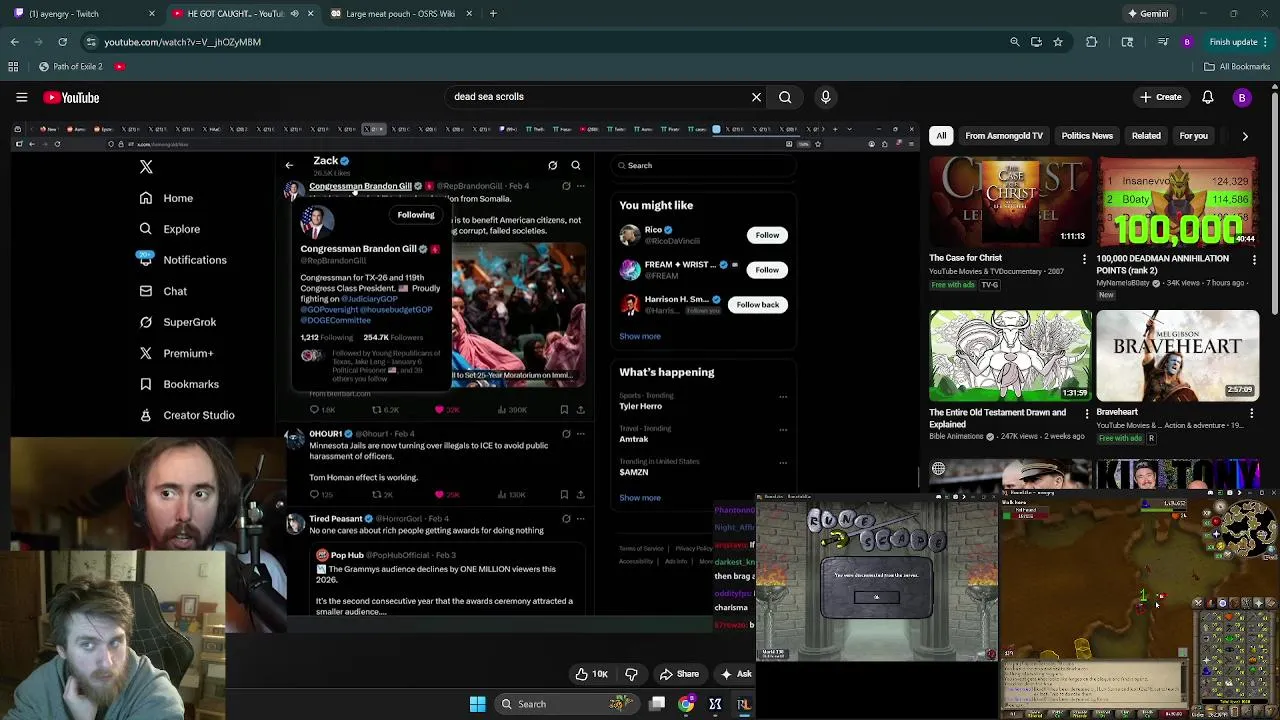1280x720 pixels.
Task: Open the 100,000 Deadman Annihilation thumbnail
Action: [1177, 201]
